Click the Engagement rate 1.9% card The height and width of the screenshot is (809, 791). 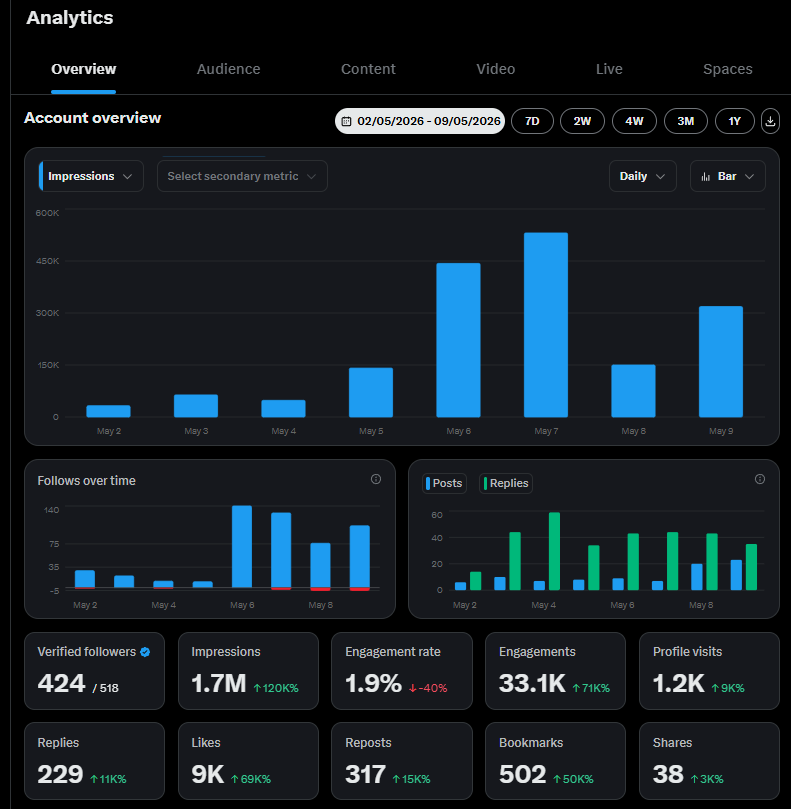[x=401, y=671]
